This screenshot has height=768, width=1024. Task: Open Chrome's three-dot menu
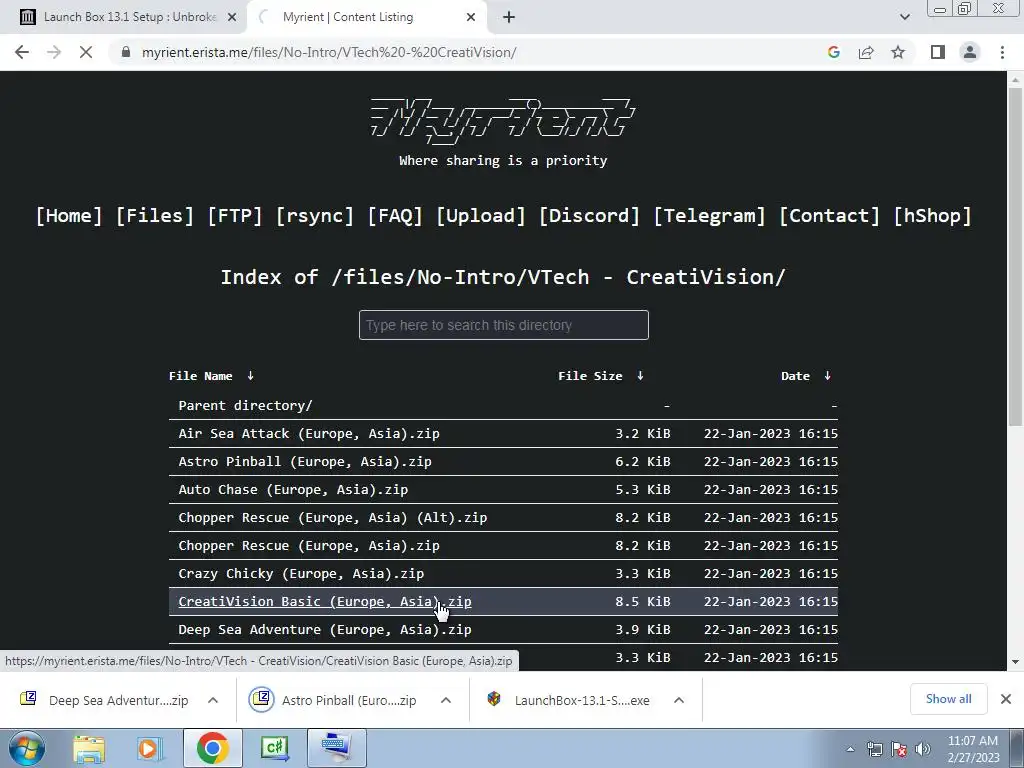[x=1002, y=52]
